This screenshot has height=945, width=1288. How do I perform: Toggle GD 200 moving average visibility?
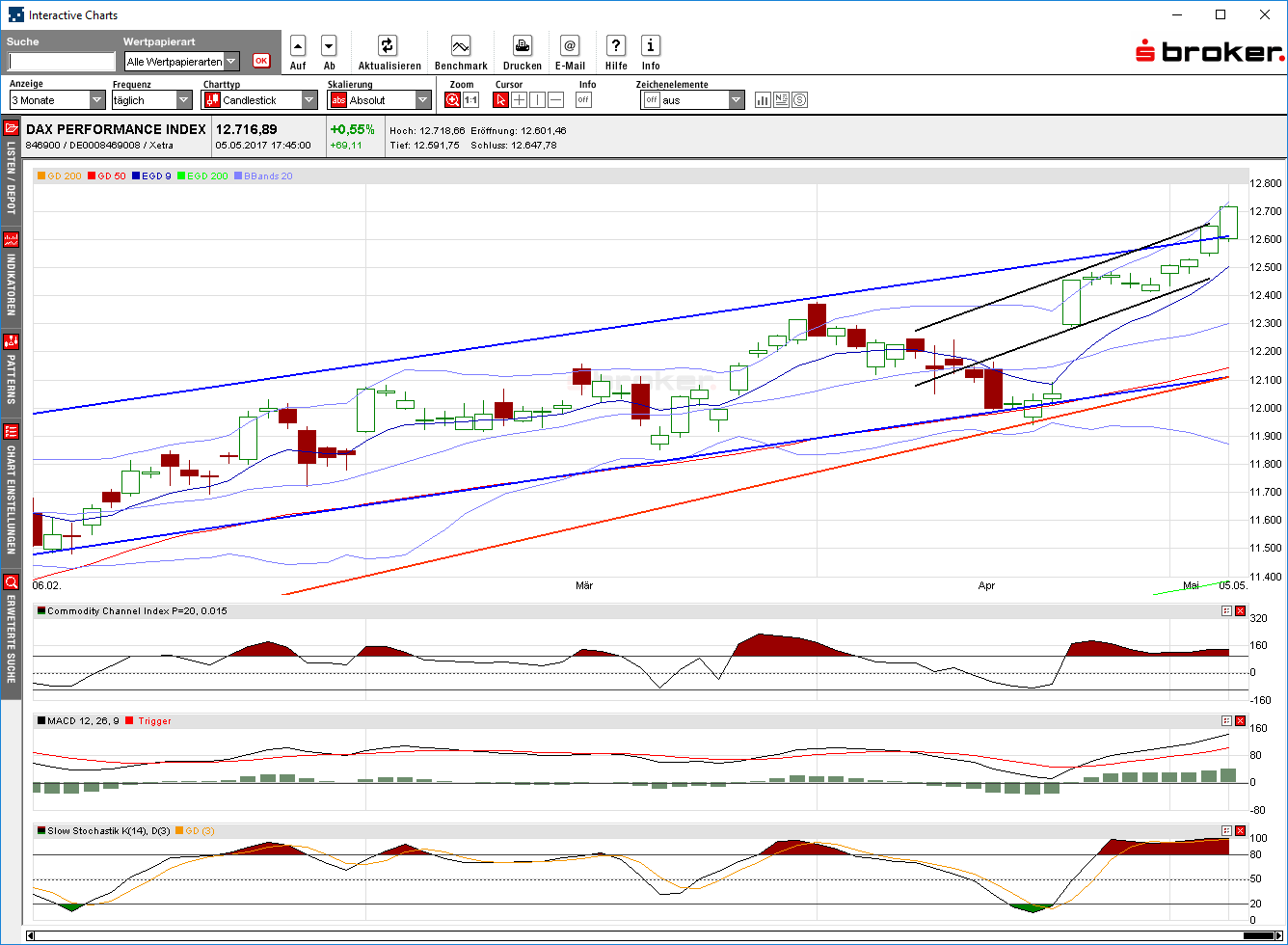coord(60,175)
